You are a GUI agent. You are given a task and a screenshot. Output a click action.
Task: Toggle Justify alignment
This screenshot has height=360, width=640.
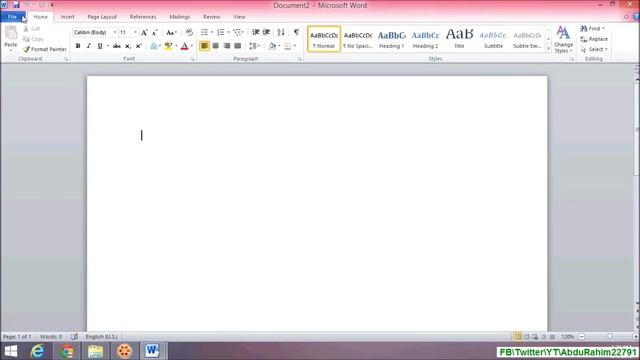click(238, 46)
